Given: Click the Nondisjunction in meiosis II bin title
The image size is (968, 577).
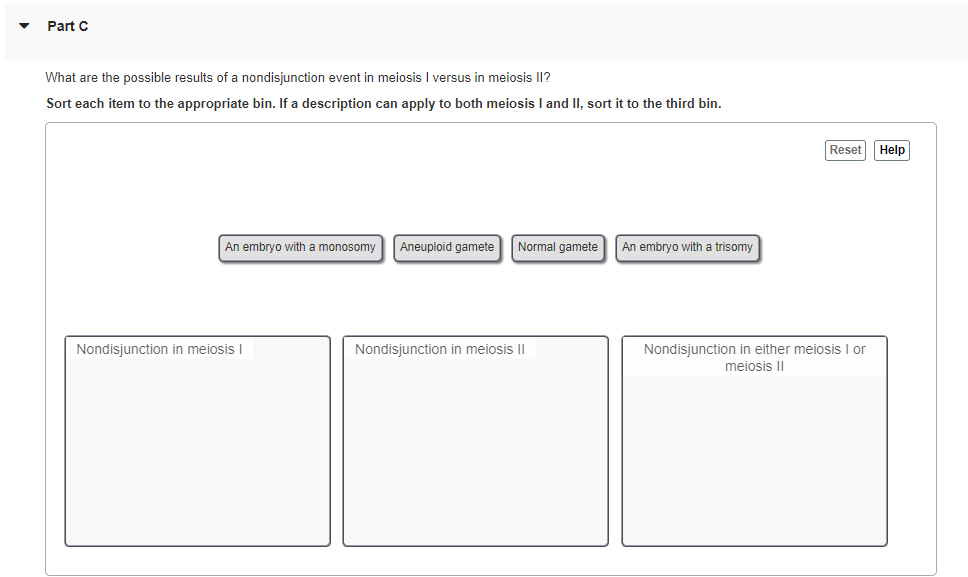Looking at the screenshot, I should [x=438, y=348].
